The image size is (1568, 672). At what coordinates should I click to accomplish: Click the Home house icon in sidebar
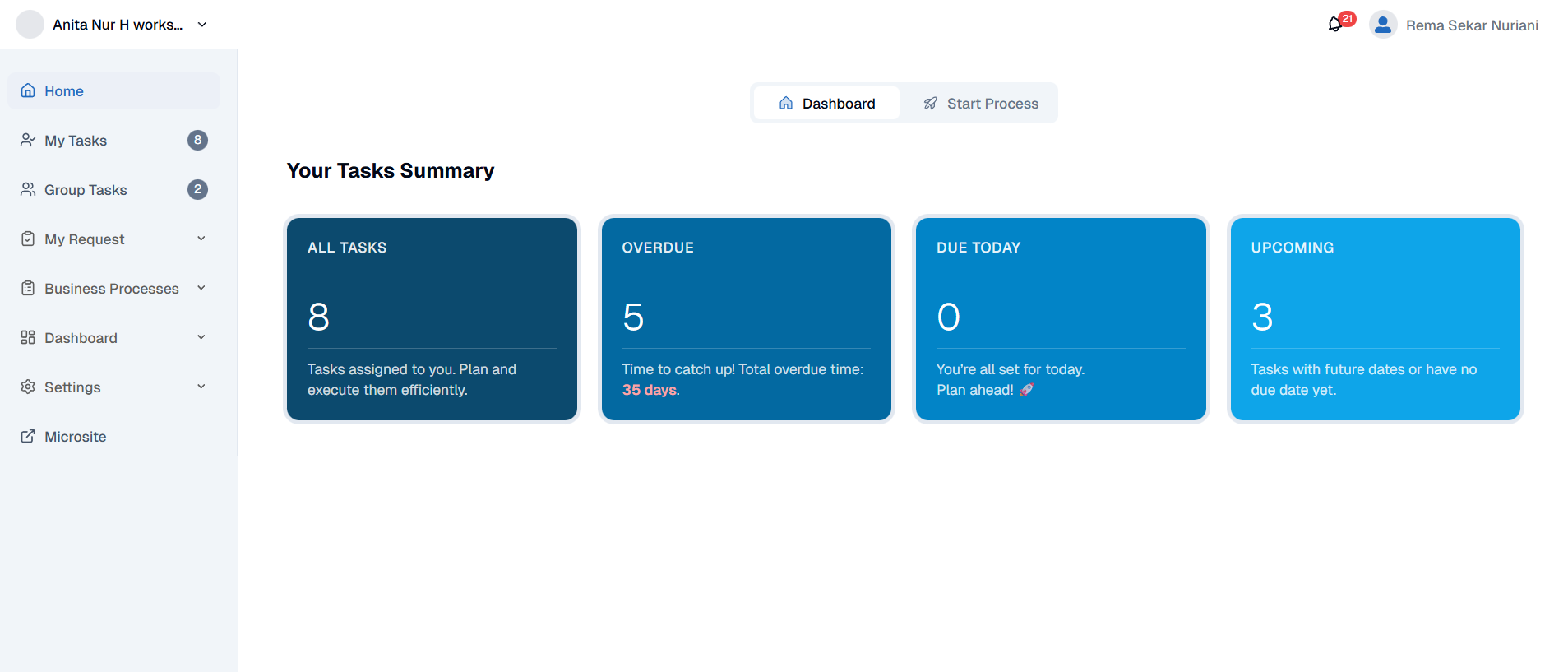[x=28, y=90]
